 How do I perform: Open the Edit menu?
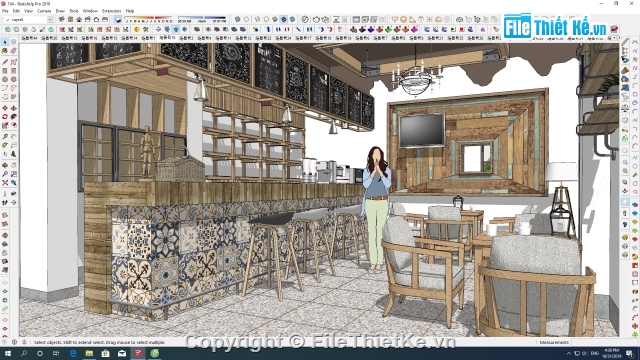pyautogui.click(x=16, y=11)
